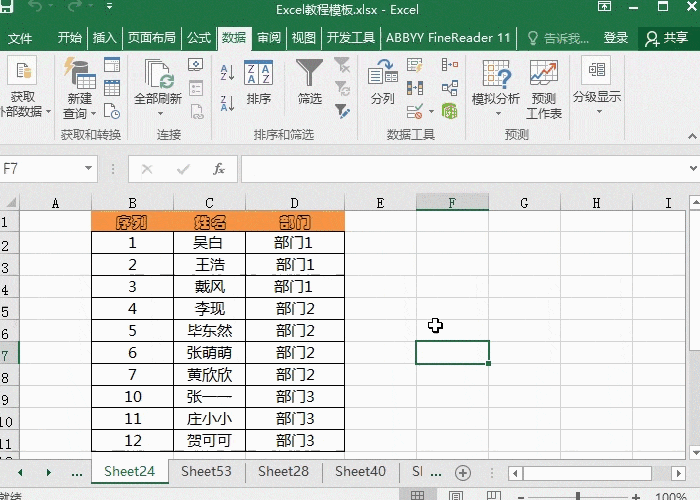Open the Outline (分级显示) icon

[x=596, y=70]
